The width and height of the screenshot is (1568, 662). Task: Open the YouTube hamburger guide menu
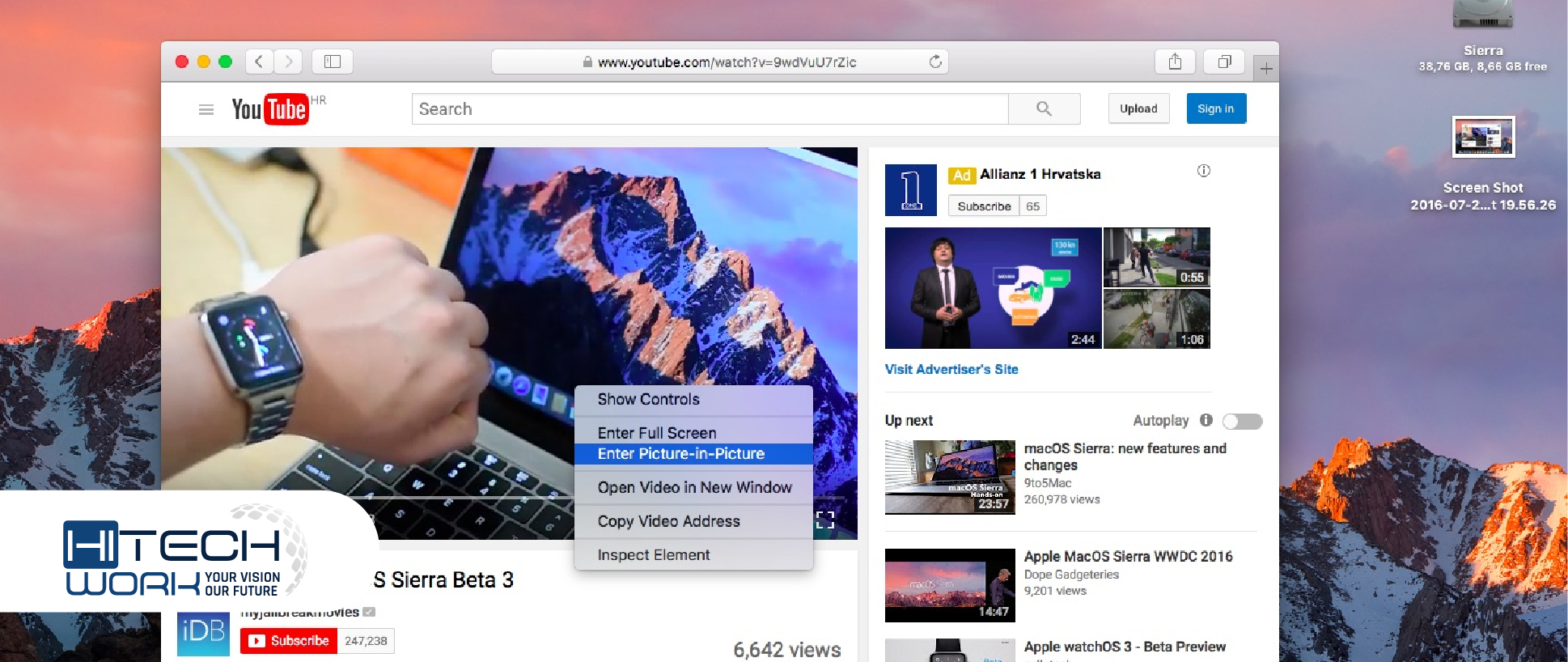(x=206, y=109)
